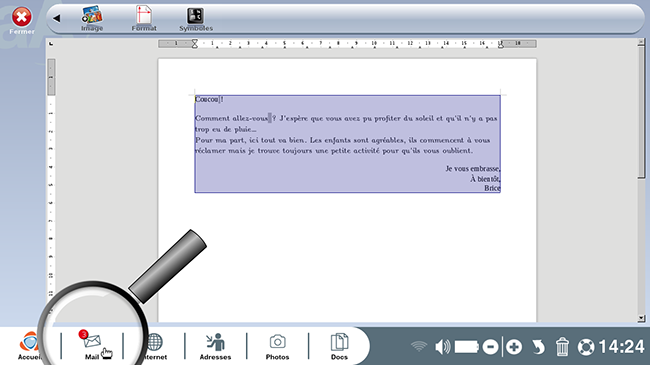The width and height of the screenshot is (650, 365).
Task: Click the horizontal ruler at mark 10
Action: (x=374, y=43)
